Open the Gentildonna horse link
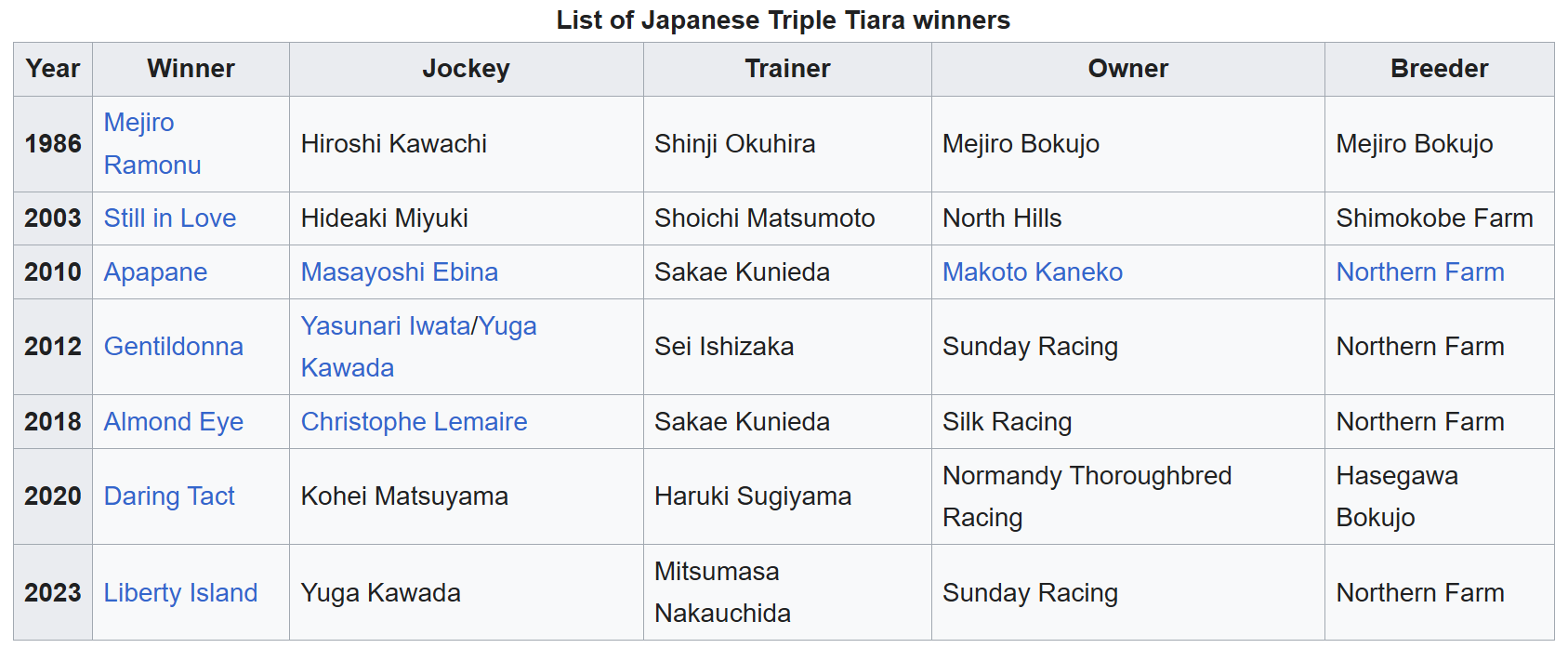The width and height of the screenshot is (1568, 648). point(174,347)
